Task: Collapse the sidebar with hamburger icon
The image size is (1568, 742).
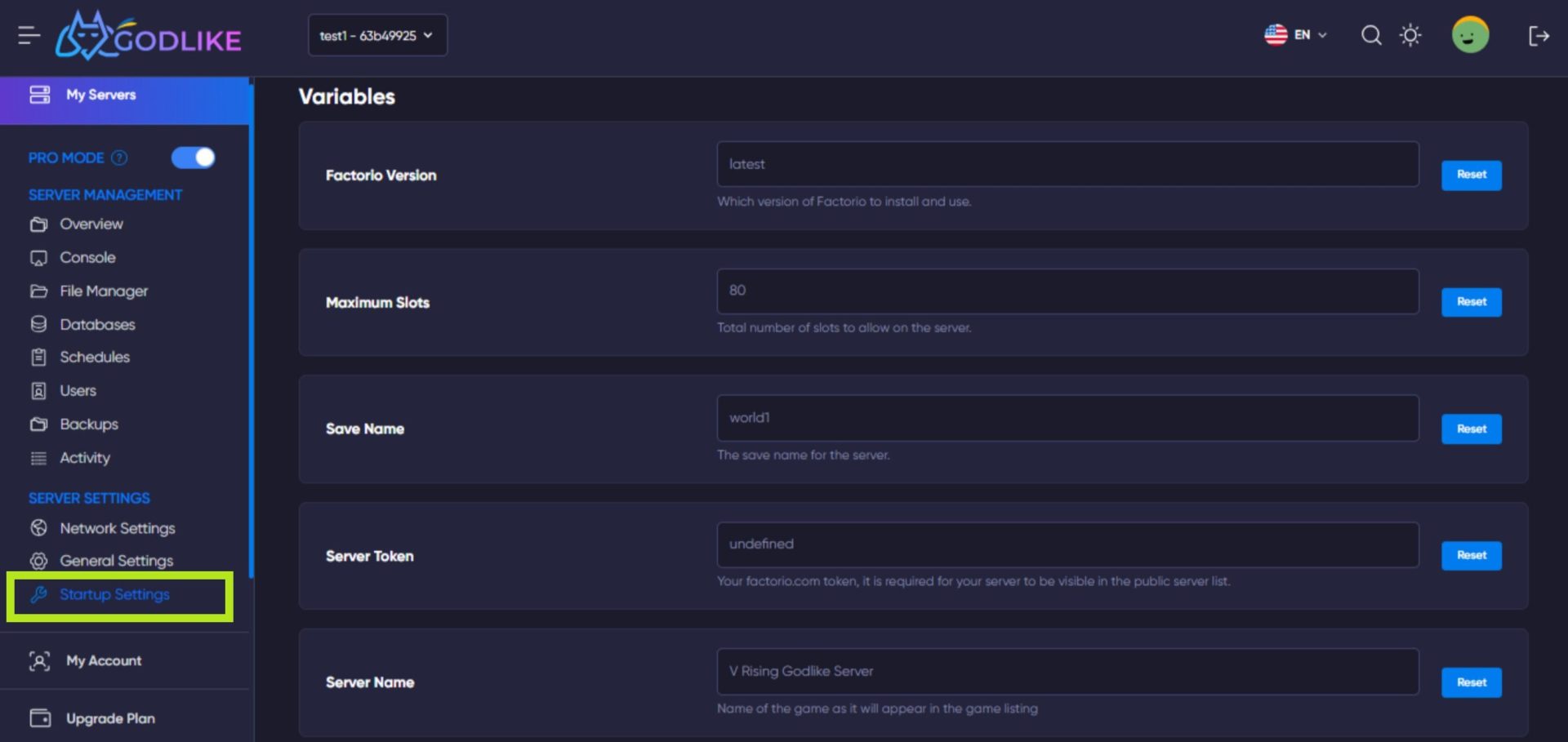Action: [29, 35]
